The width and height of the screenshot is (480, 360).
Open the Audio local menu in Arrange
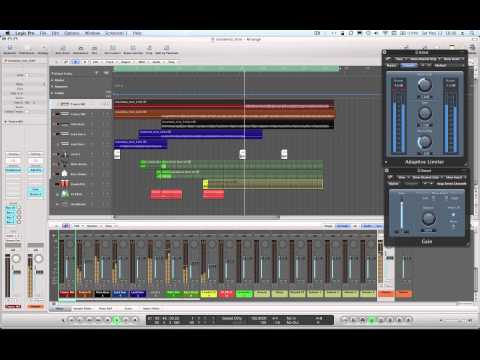coord(156,62)
